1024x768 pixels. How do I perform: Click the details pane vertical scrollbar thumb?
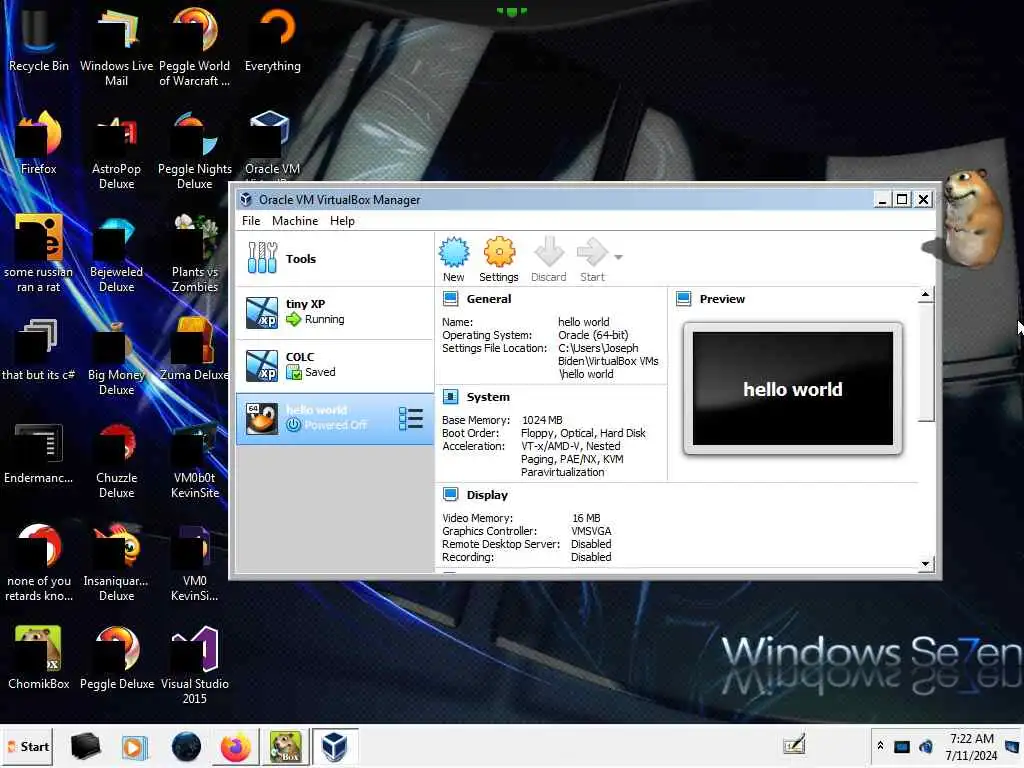pyautogui.click(x=925, y=362)
